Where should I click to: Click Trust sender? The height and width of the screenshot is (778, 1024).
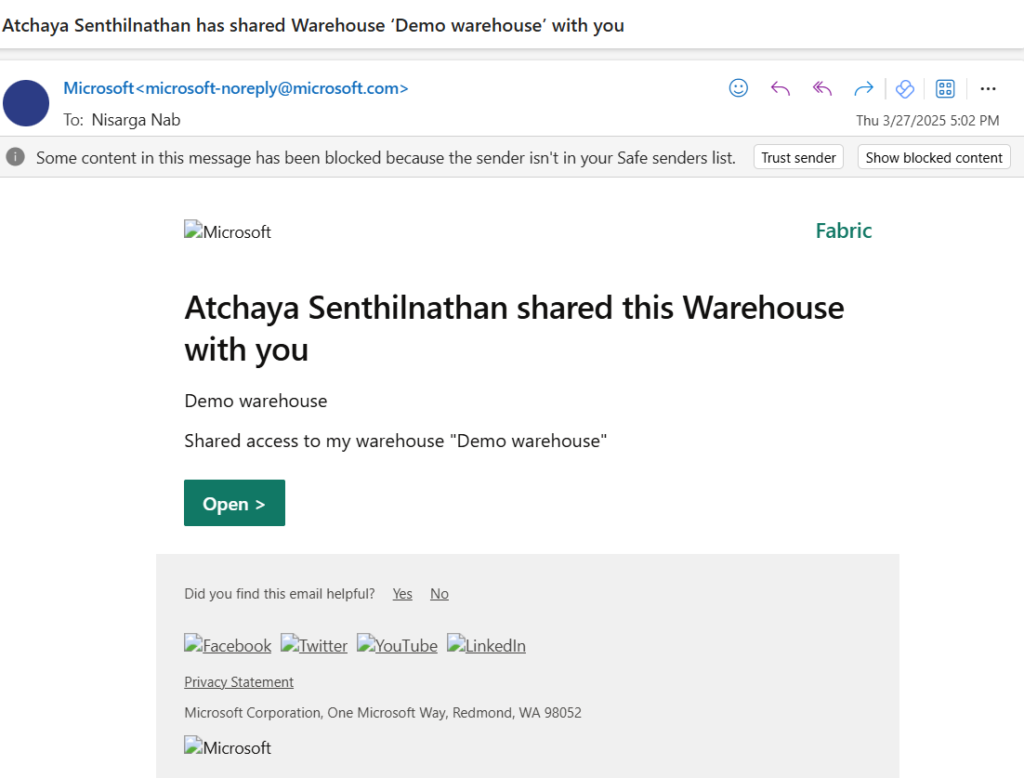tap(798, 157)
